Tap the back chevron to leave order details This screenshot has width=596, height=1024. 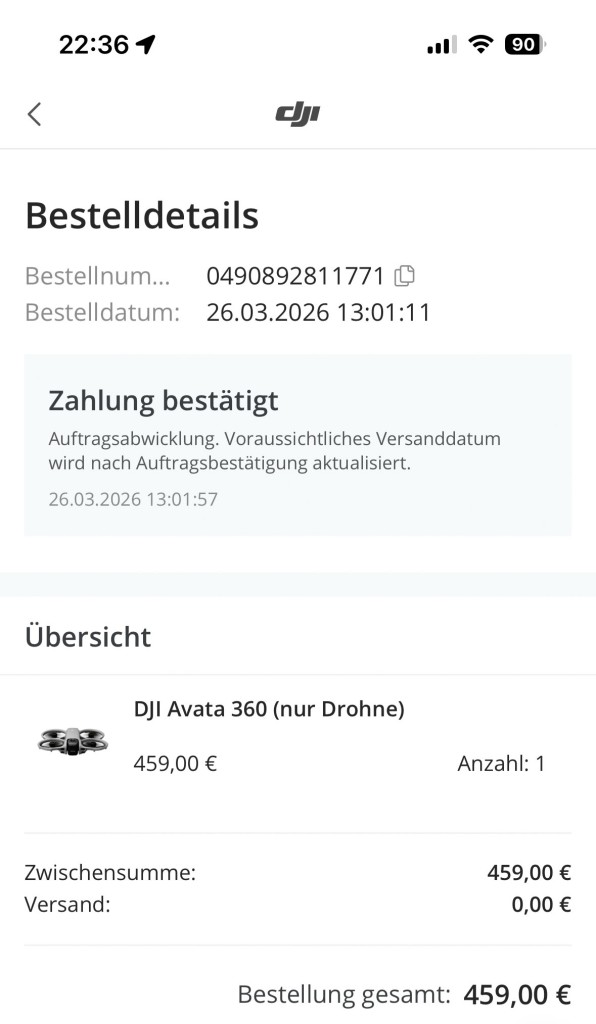34,114
